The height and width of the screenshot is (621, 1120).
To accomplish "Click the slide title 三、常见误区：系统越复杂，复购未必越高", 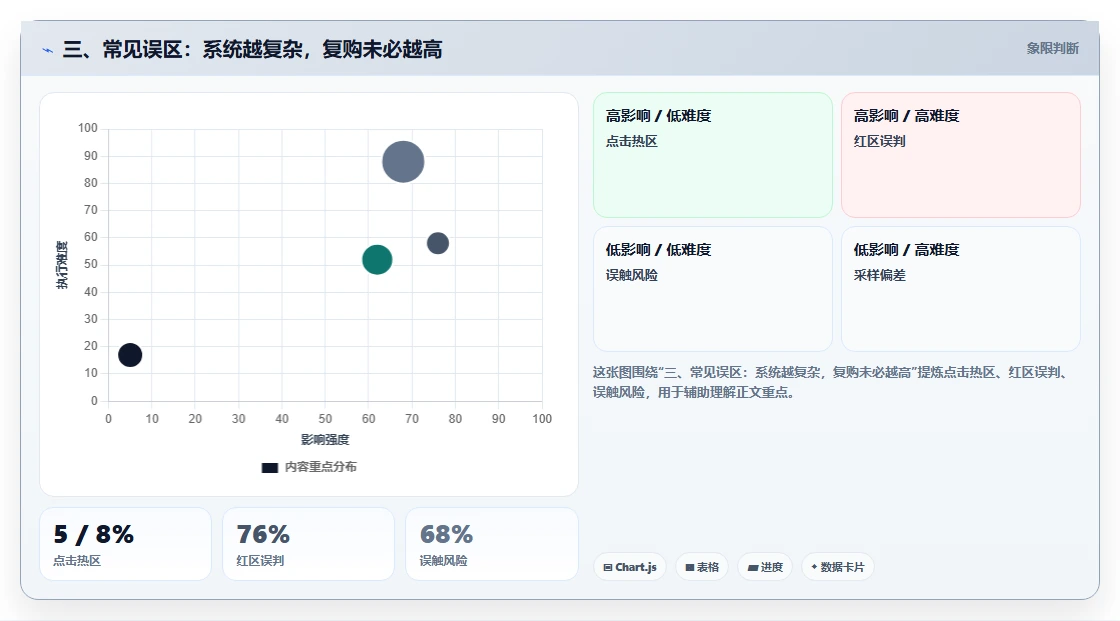I will point(253,49).
